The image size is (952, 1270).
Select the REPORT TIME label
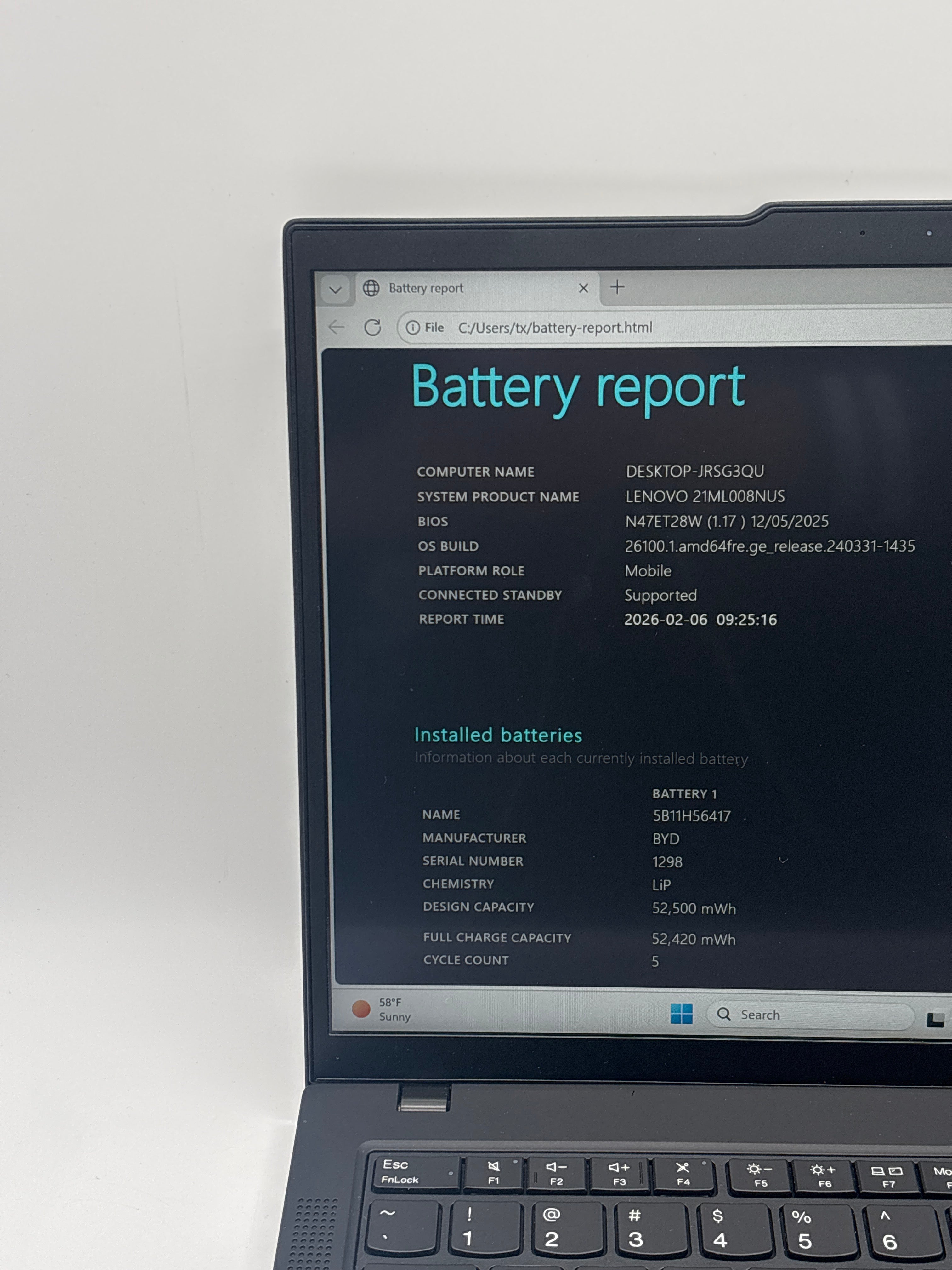[462, 619]
